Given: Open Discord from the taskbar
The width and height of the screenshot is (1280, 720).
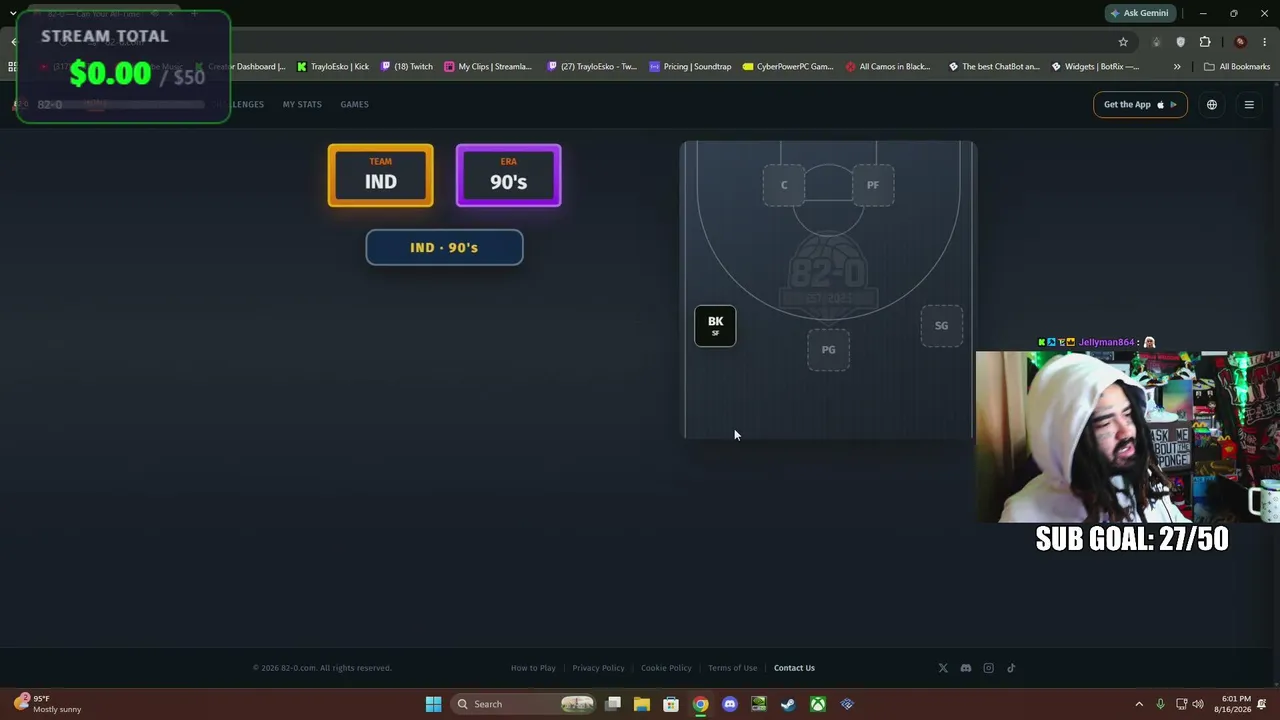Looking at the screenshot, I should click(x=730, y=704).
